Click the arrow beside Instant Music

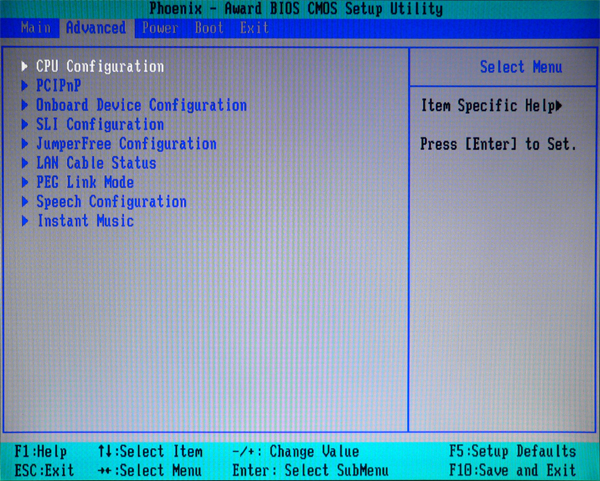point(25,221)
